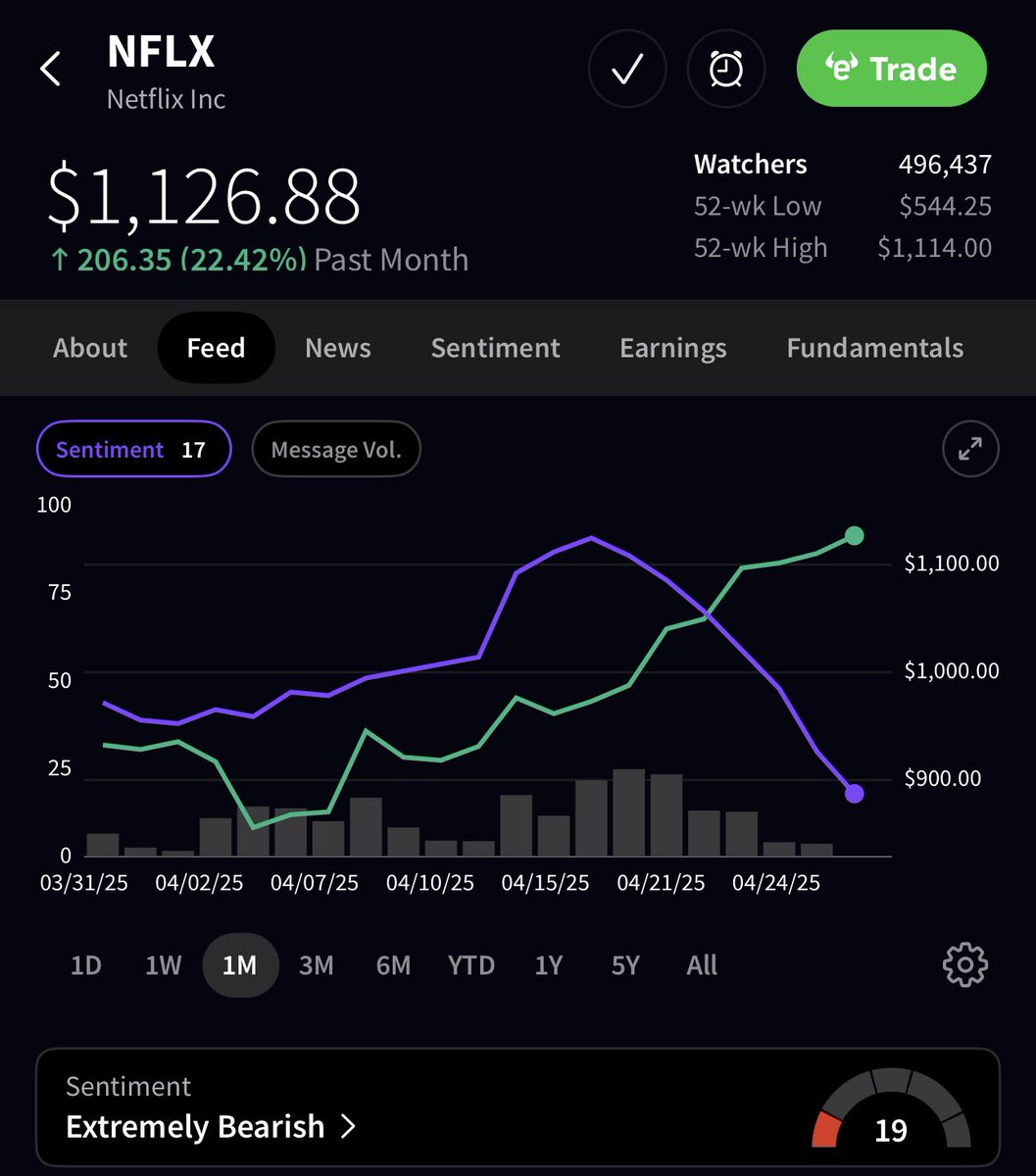Tap the 04/07/25 date label
Viewport: 1036px width, 1176px height.
click(x=315, y=883)
